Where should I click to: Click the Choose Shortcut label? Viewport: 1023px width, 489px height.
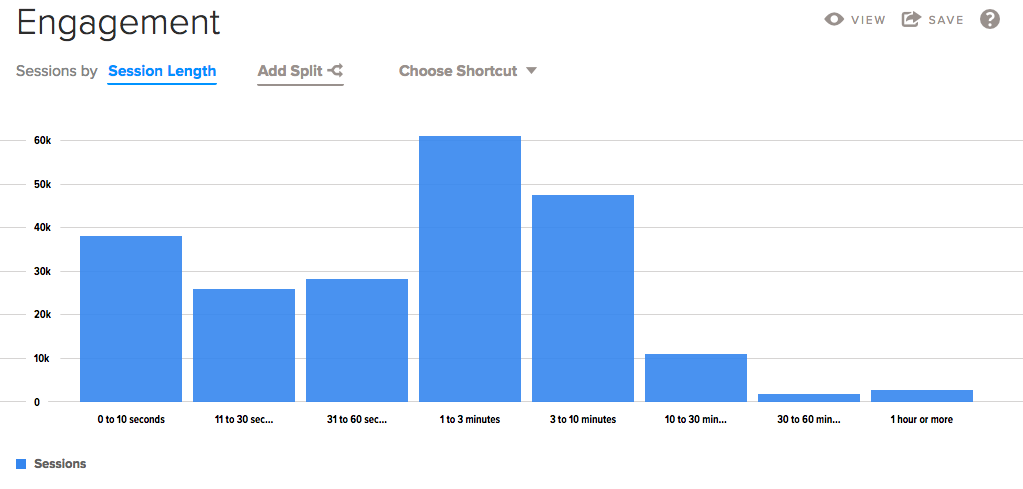click(458, 71)
